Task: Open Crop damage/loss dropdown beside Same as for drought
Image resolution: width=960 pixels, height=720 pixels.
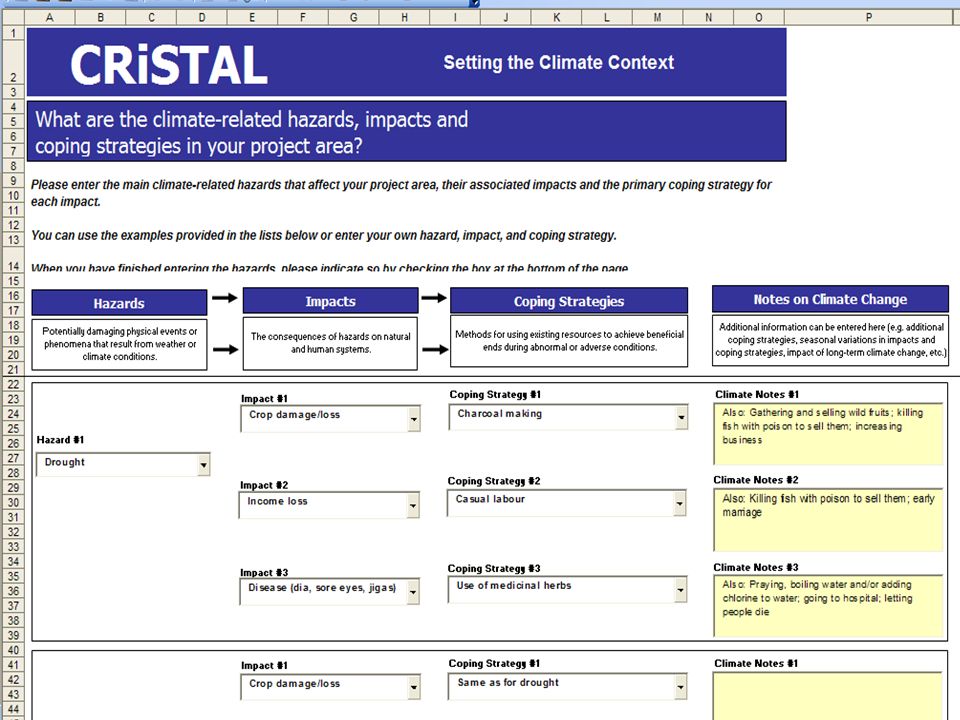Action: click(x=414, y=688)
